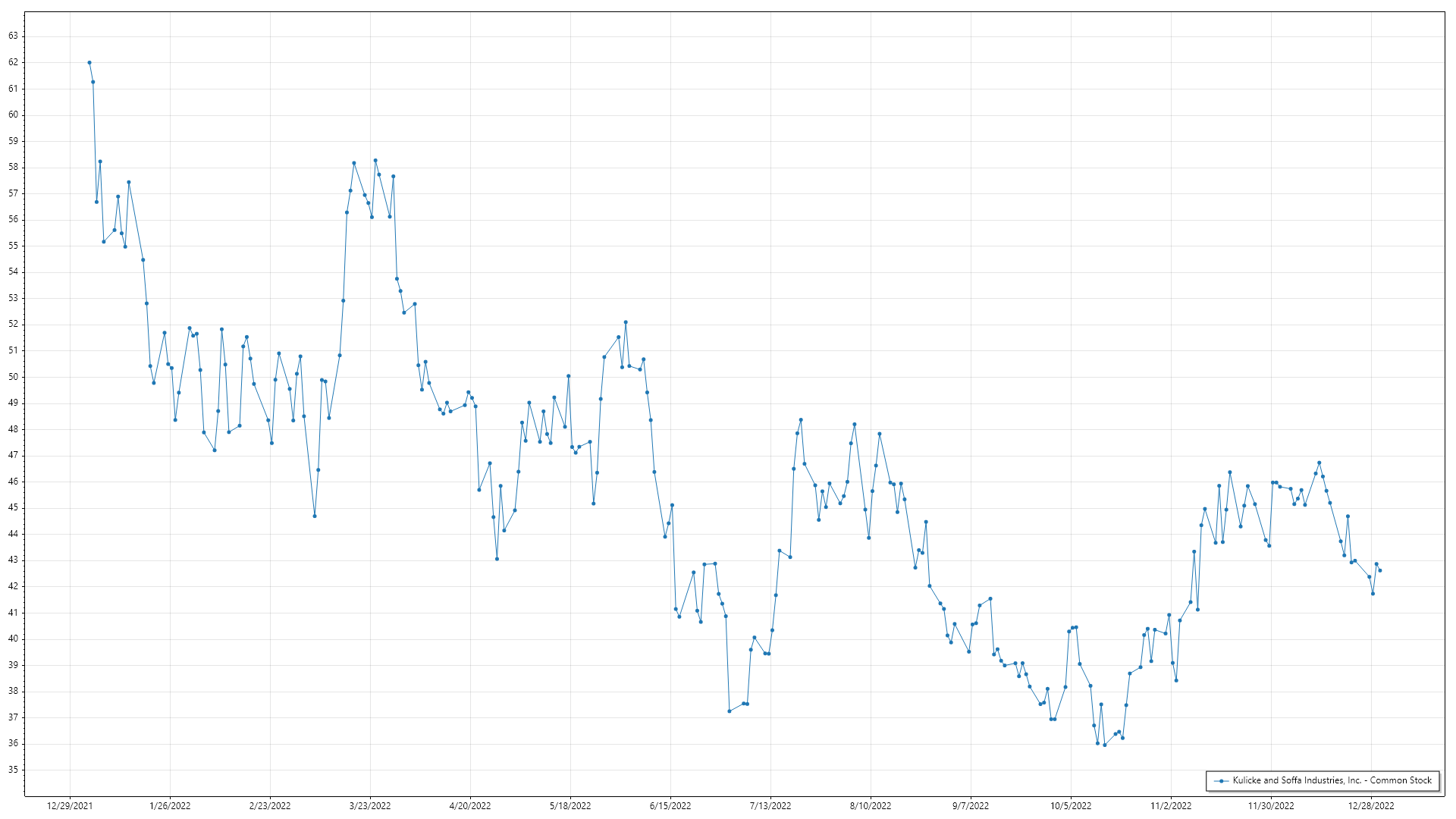Select the 50 label on the y-axis

pos(14,377)
